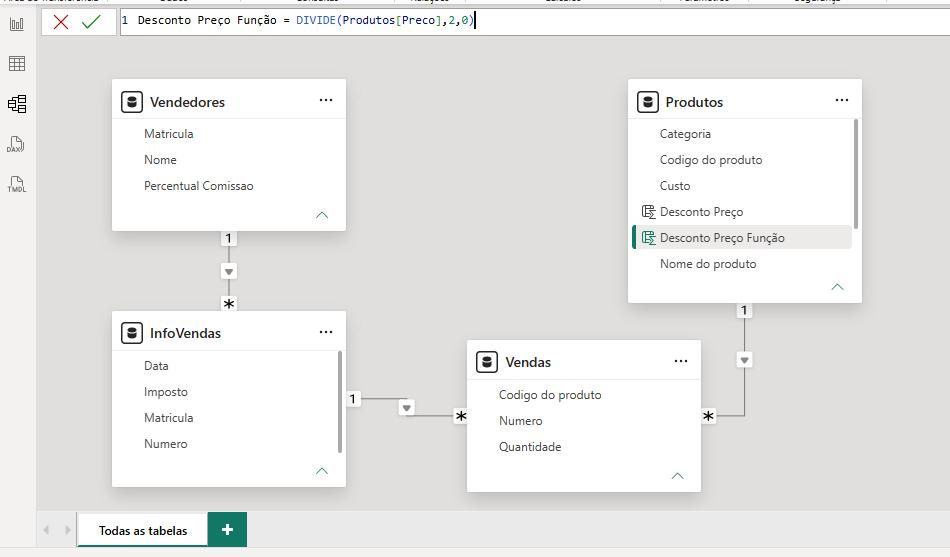Open the Table view from sidebar
The height and width of the screenshot is (557, 950).
[17, 64]
